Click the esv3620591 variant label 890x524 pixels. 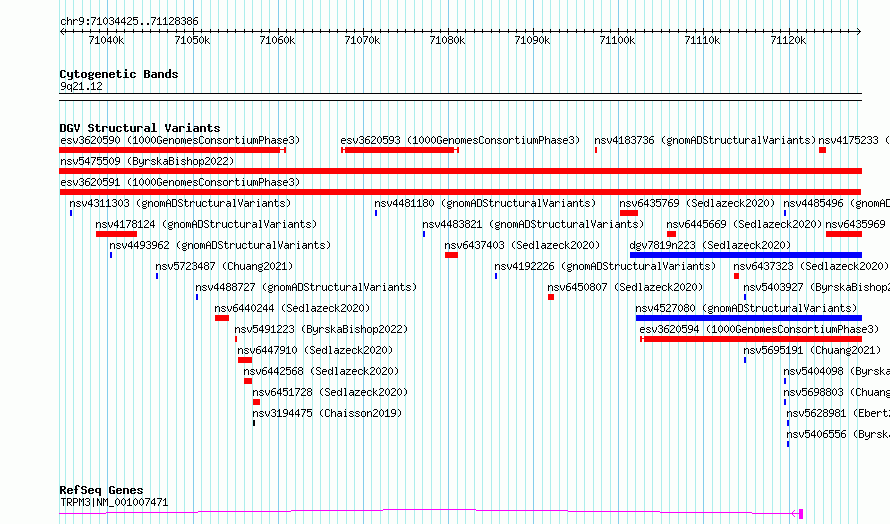pyautogui.click(x=180, y=182)
